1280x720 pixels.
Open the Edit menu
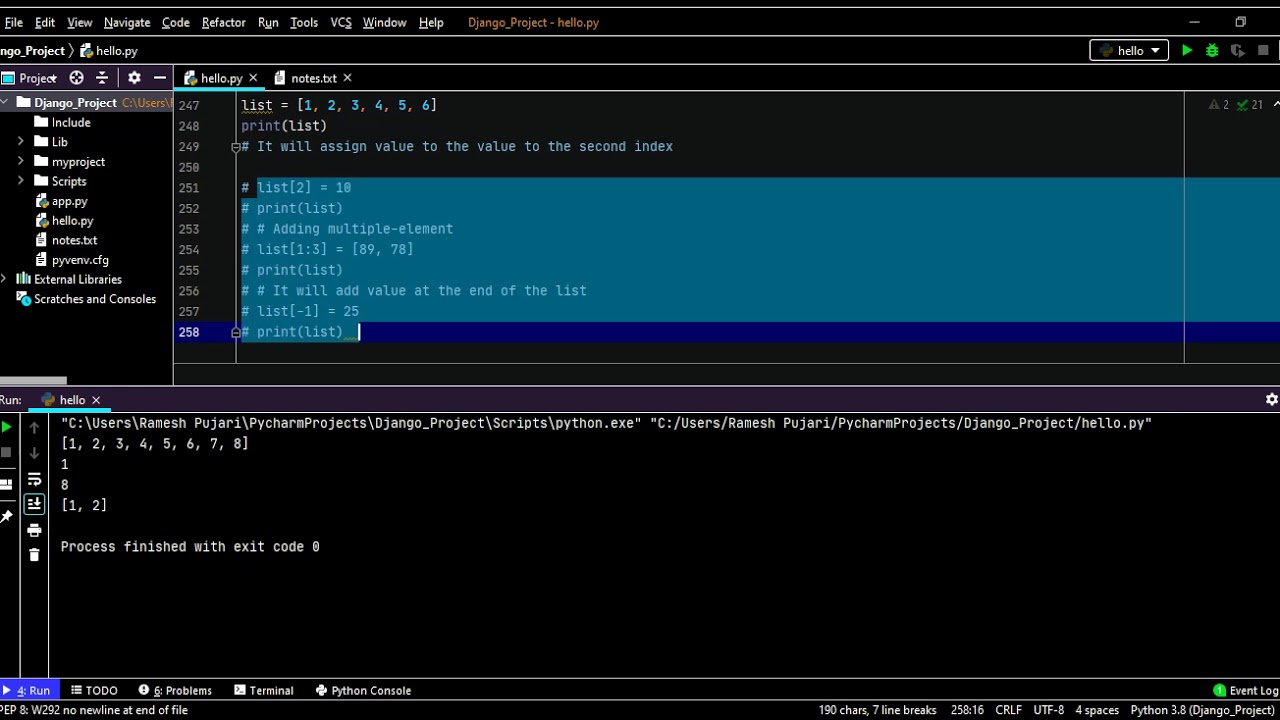(x=45, y=22)
